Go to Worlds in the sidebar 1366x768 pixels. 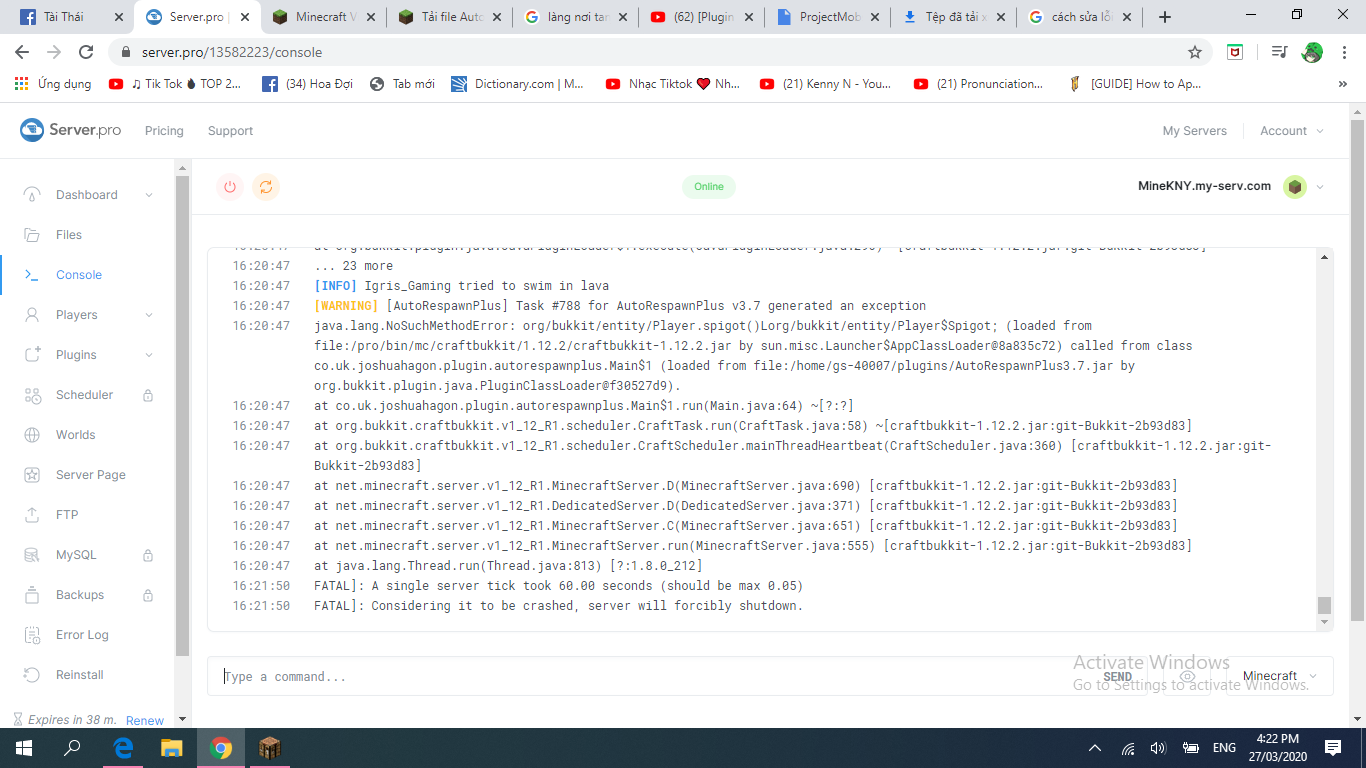[76, 435]
